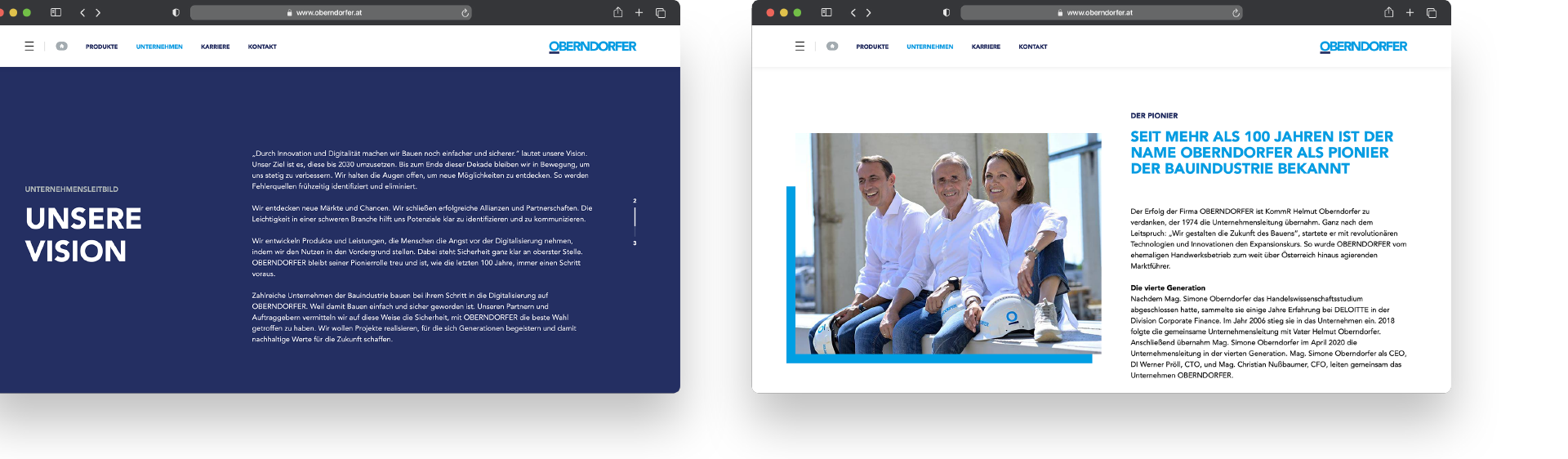Go forward in left Safari window
Viewport: 1568px width, 459px height.
coord(98,12)
